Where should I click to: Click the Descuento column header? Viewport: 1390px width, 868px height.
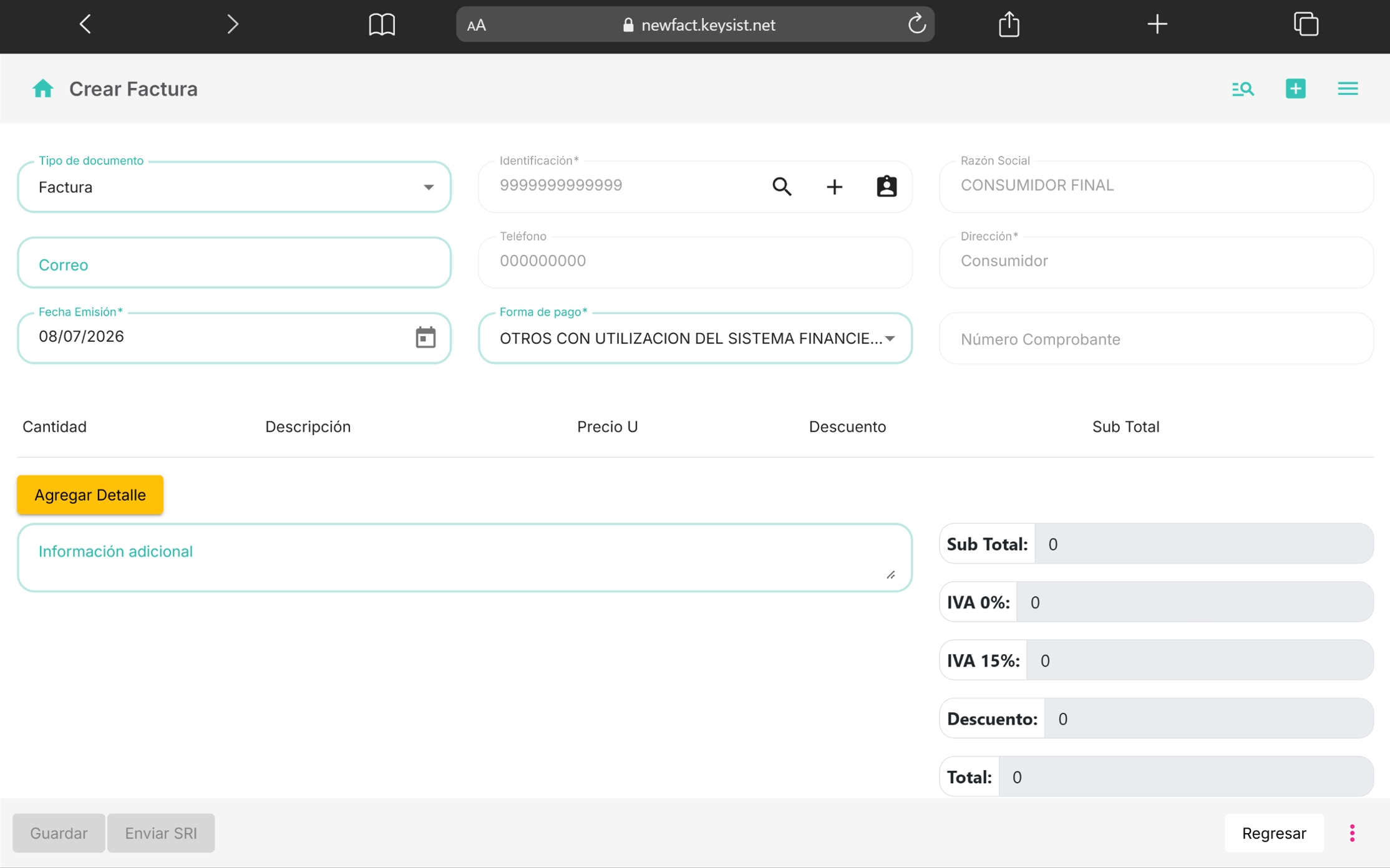(x=847, y=427)
